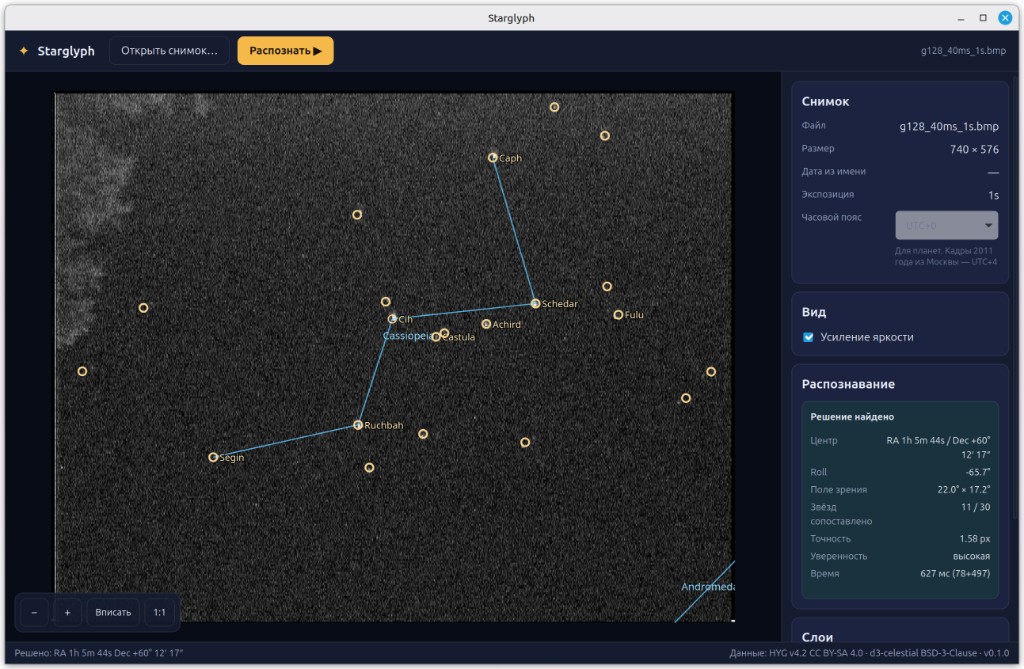Select the Achird star marker
The height and width of the screenshot is (669, 1024).
point(486,324)
